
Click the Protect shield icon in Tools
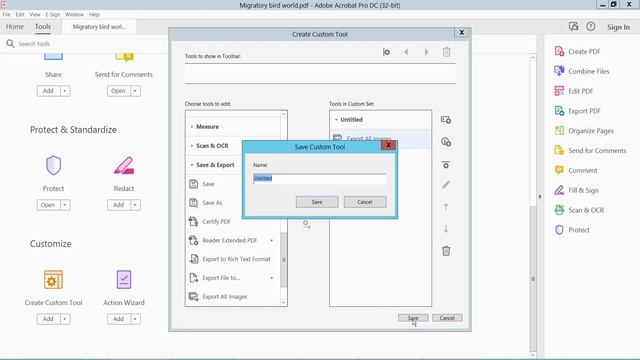[x=53, y=165]
